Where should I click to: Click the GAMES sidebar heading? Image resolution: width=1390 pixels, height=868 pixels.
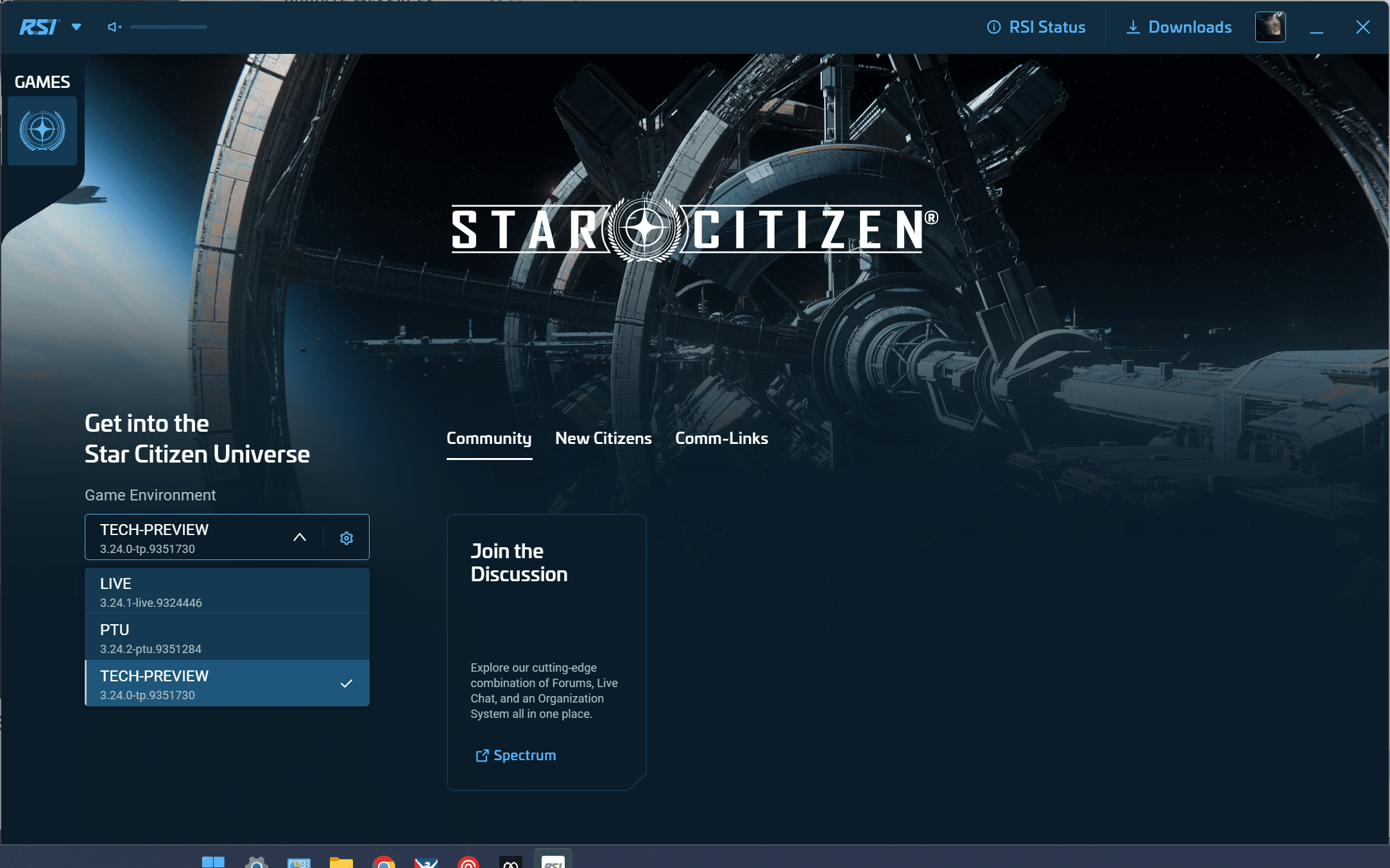42,82
